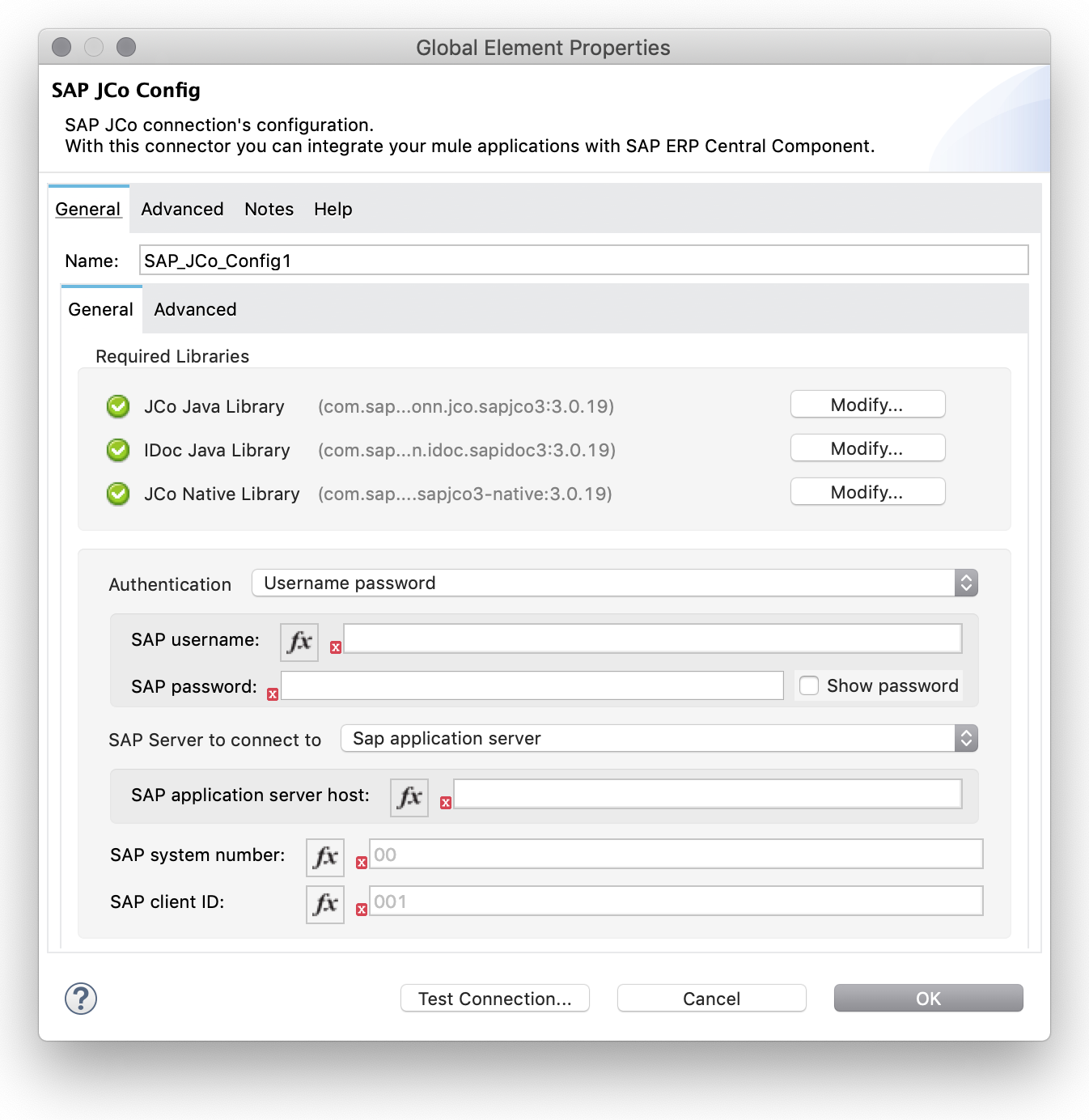
Task: Click the sapidoc3:3.0.19 library coordinates text
Action: pyautogui.click(x=467, y=450)
